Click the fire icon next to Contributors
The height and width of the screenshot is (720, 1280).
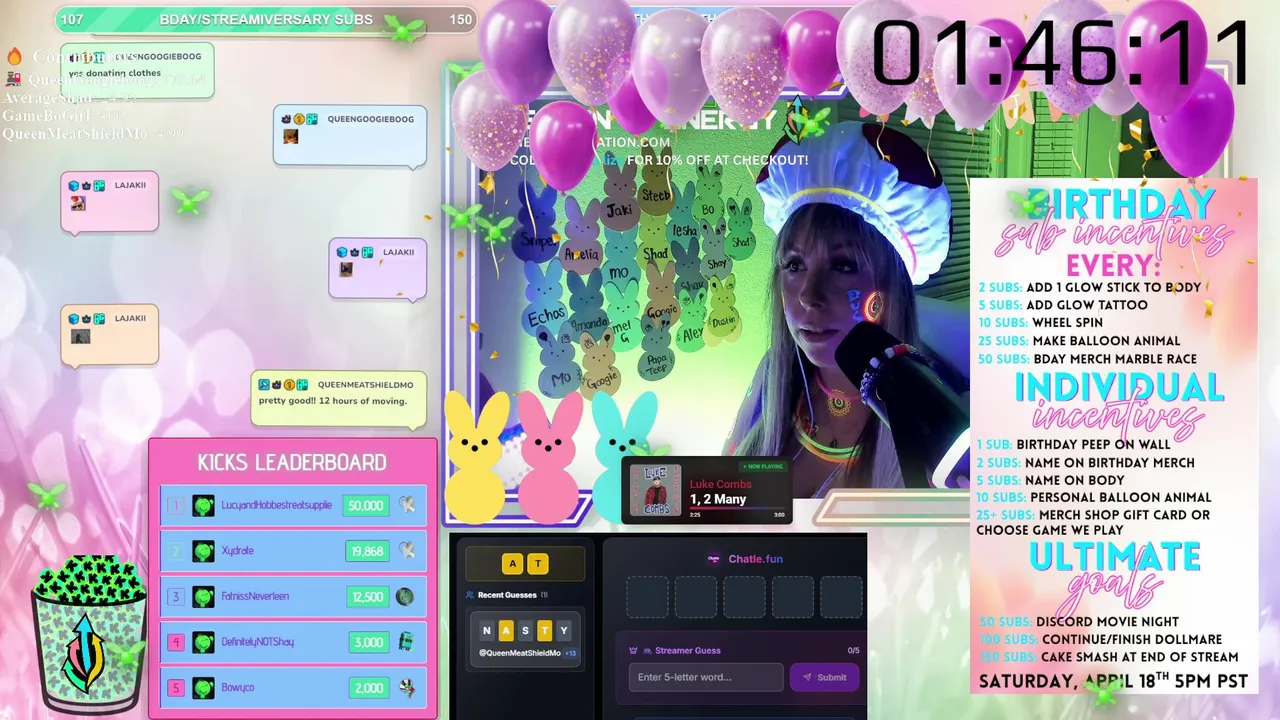14,57
